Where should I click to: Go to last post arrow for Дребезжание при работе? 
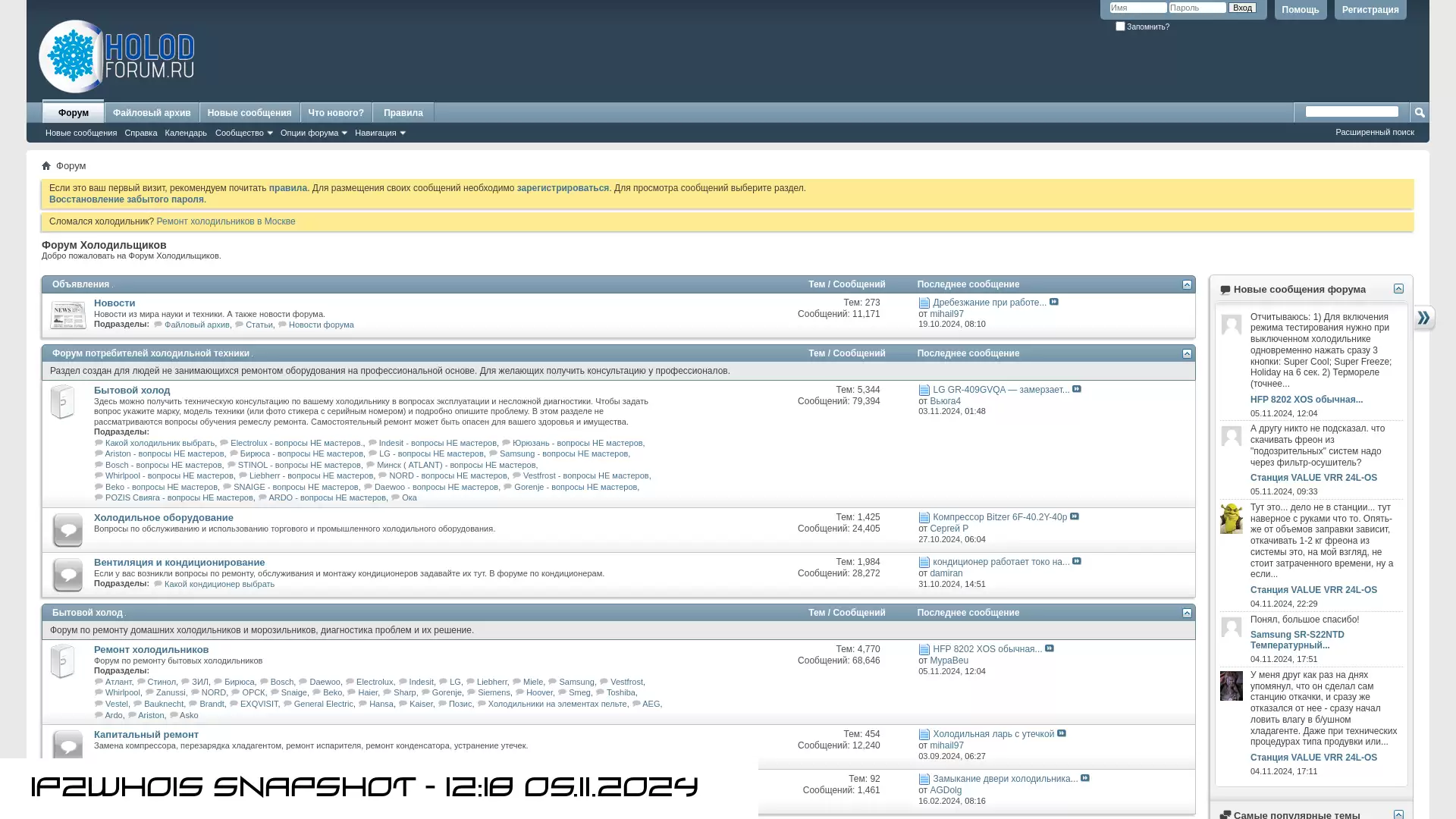pyautogui.click(x=1054, y=302)
